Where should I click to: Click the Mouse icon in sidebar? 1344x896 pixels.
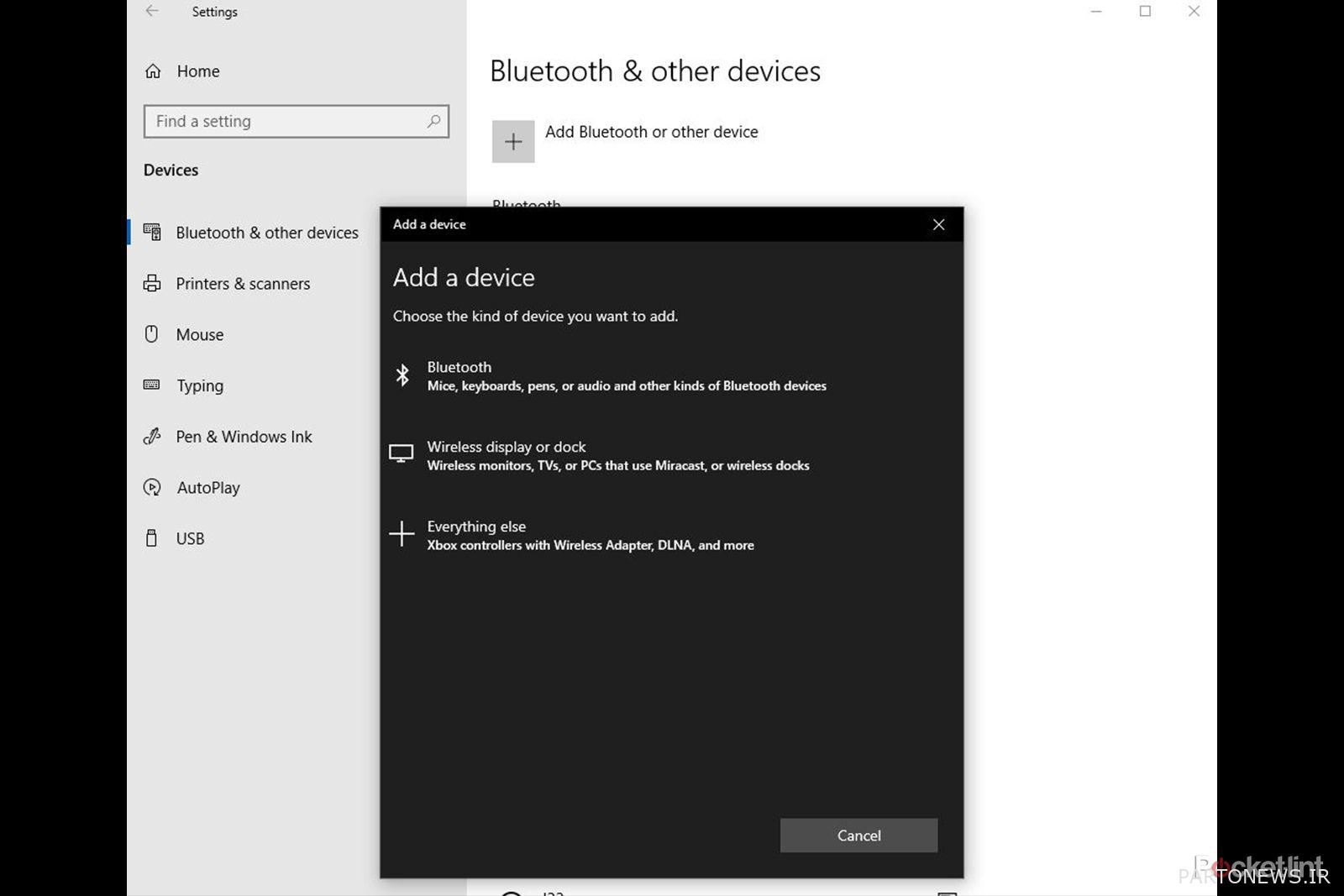[x=151, y=334]
